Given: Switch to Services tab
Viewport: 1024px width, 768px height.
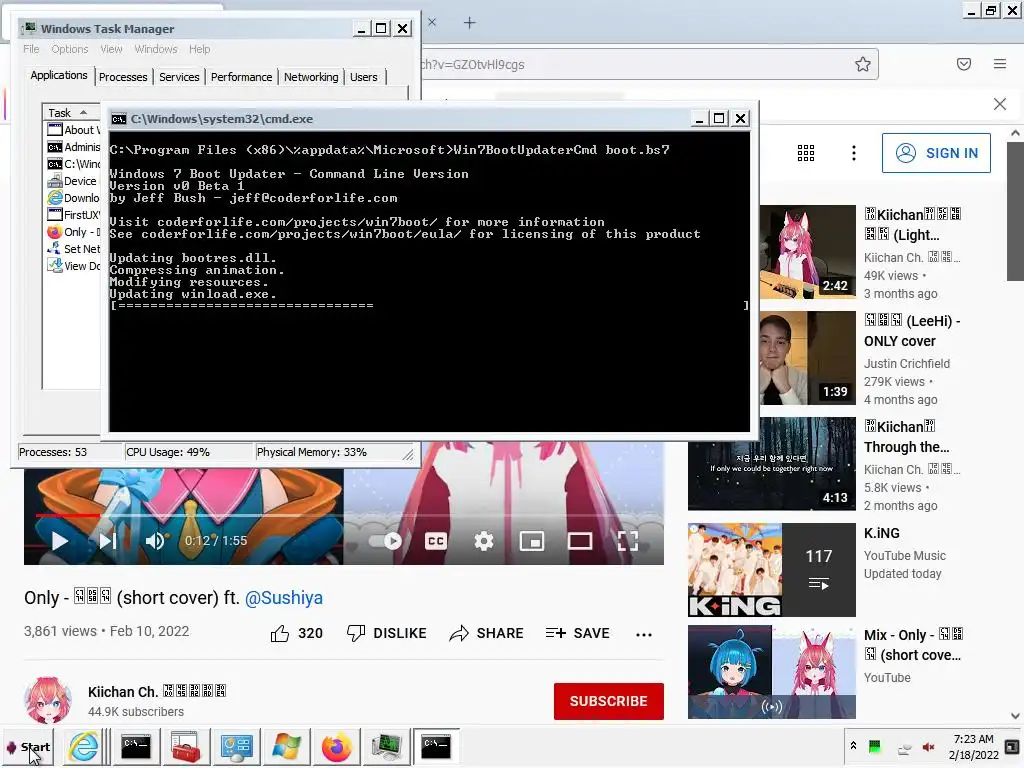Looking at the screenshot, I should tap(179, 77).
